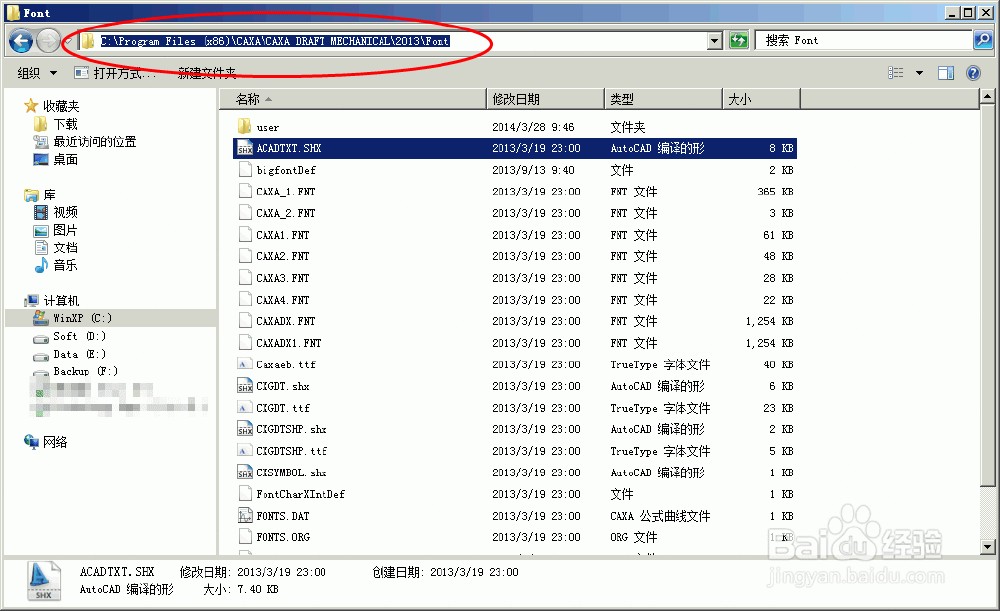Screen dimensions: 1000x611
Task: Select CAXA4.FNT file name
Action: coord(283,300)
